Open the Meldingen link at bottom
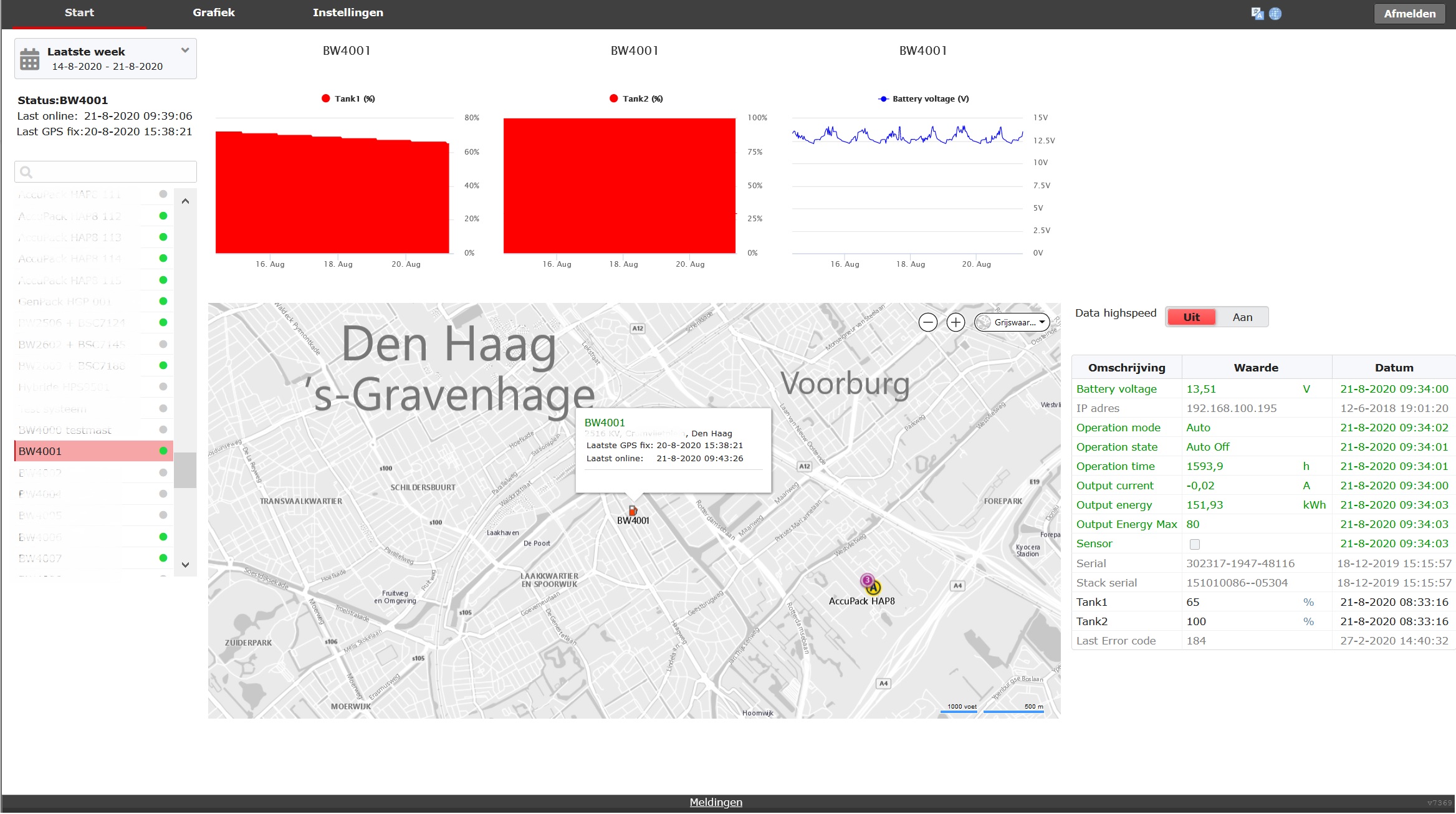The width and height of the screenshot is (1456, 814). 716,802
